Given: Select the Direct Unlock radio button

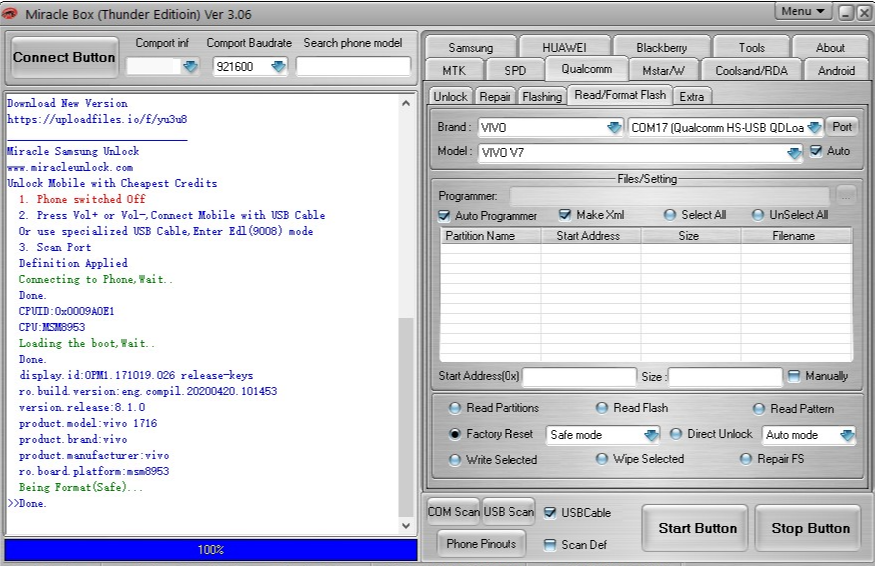Looking at the screenshot, I should point(676,434).
